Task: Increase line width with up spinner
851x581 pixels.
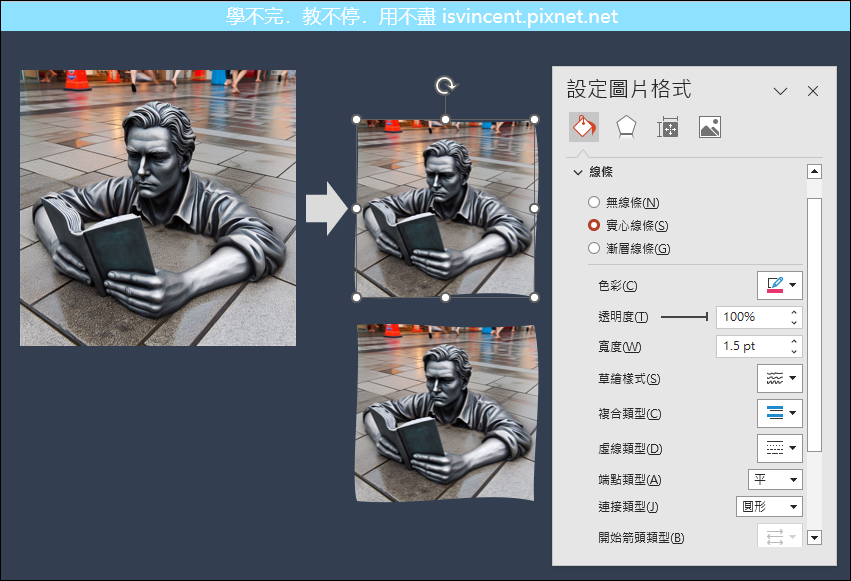Action: pyautogui.click(x=794, y=342)
